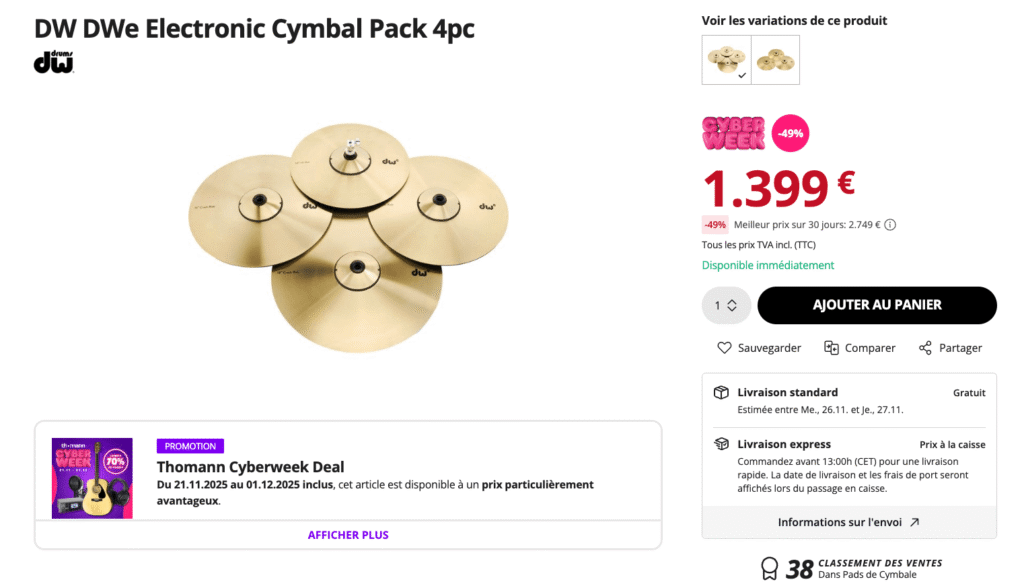Click the sales ranking badge icon
Viewport: 1024px width, 588px height.
tap(768, 568)
